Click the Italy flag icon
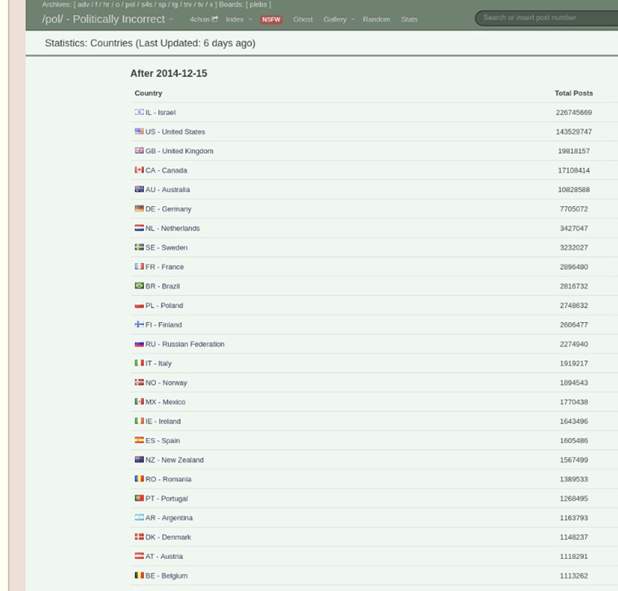Screen dimensions: 618x591 click(x=139, y=363)
